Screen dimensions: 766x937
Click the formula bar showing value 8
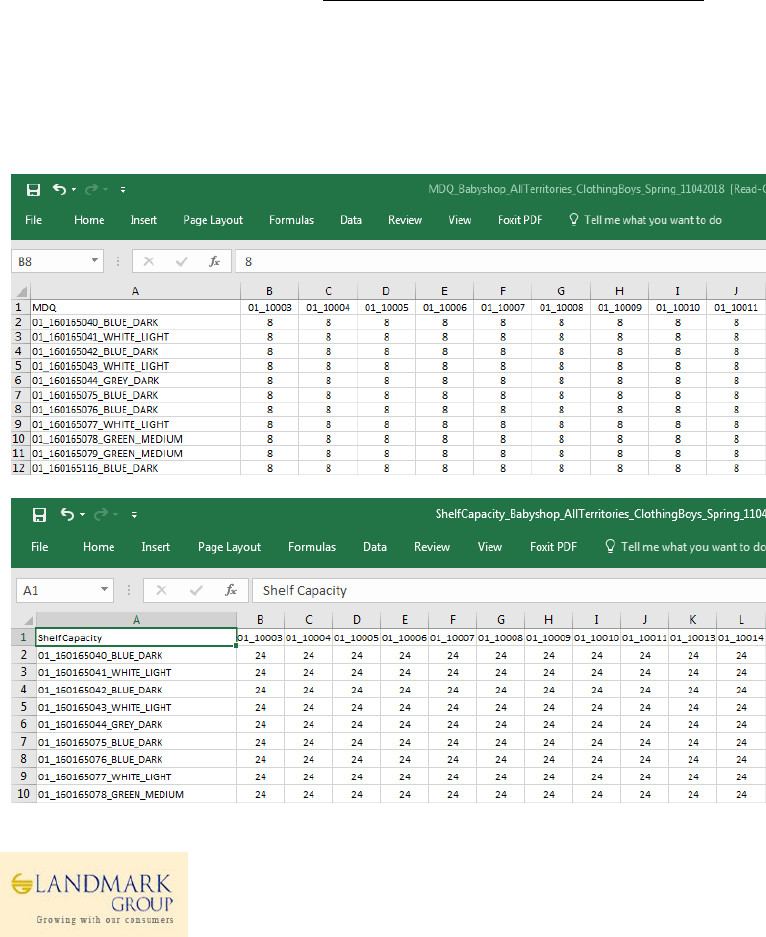pos(501,261)
